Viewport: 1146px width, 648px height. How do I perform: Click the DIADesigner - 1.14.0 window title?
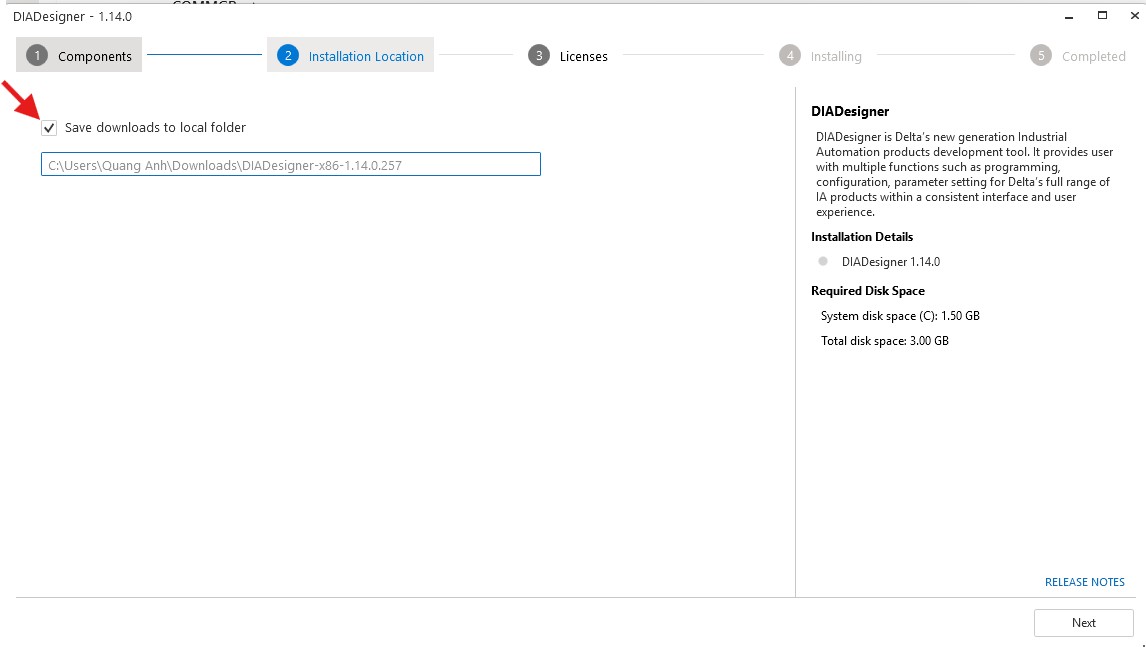72,16
